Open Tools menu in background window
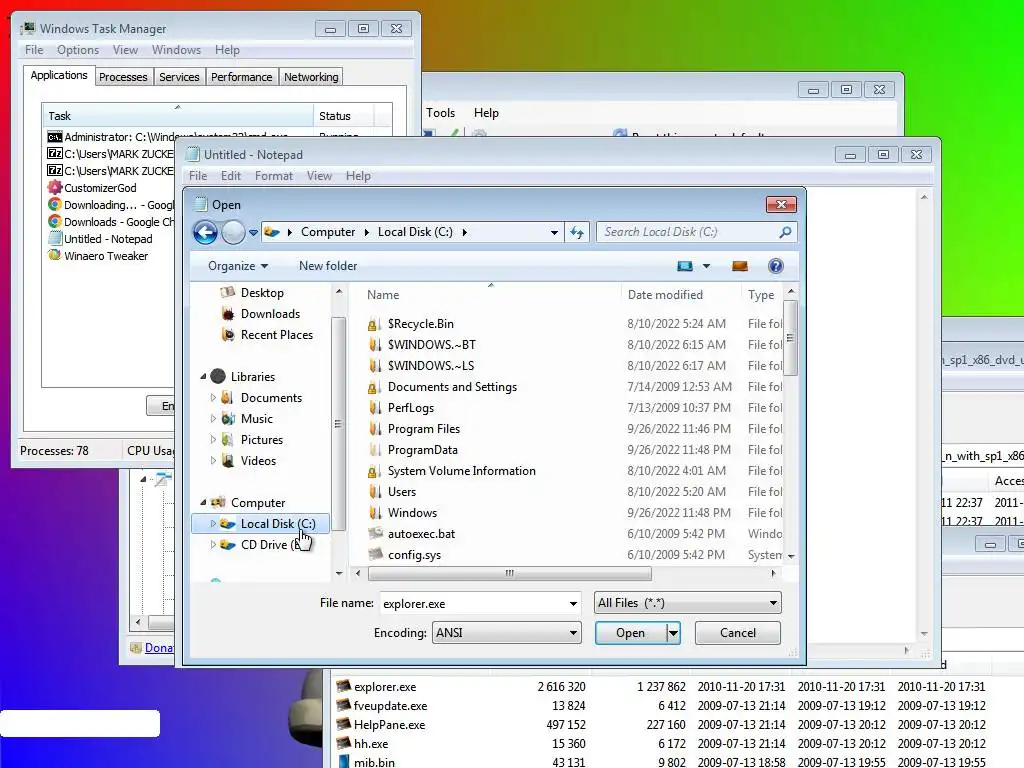 click(440, 113)
